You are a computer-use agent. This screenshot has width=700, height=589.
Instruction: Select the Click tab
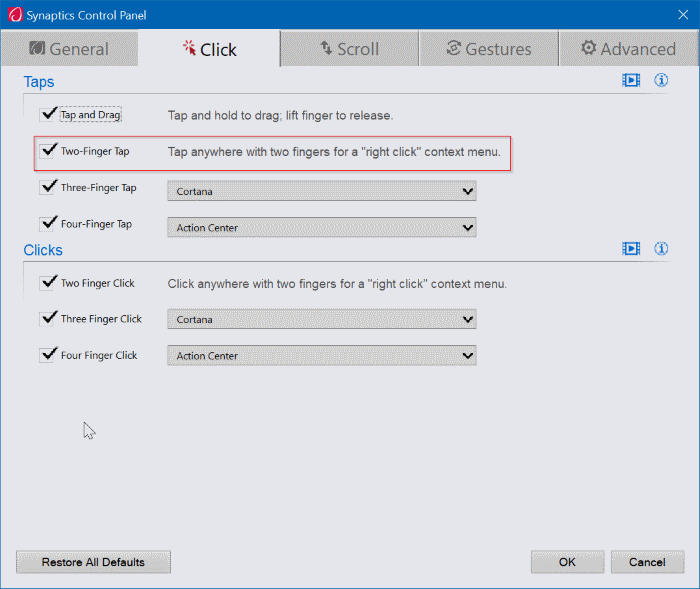209,49
